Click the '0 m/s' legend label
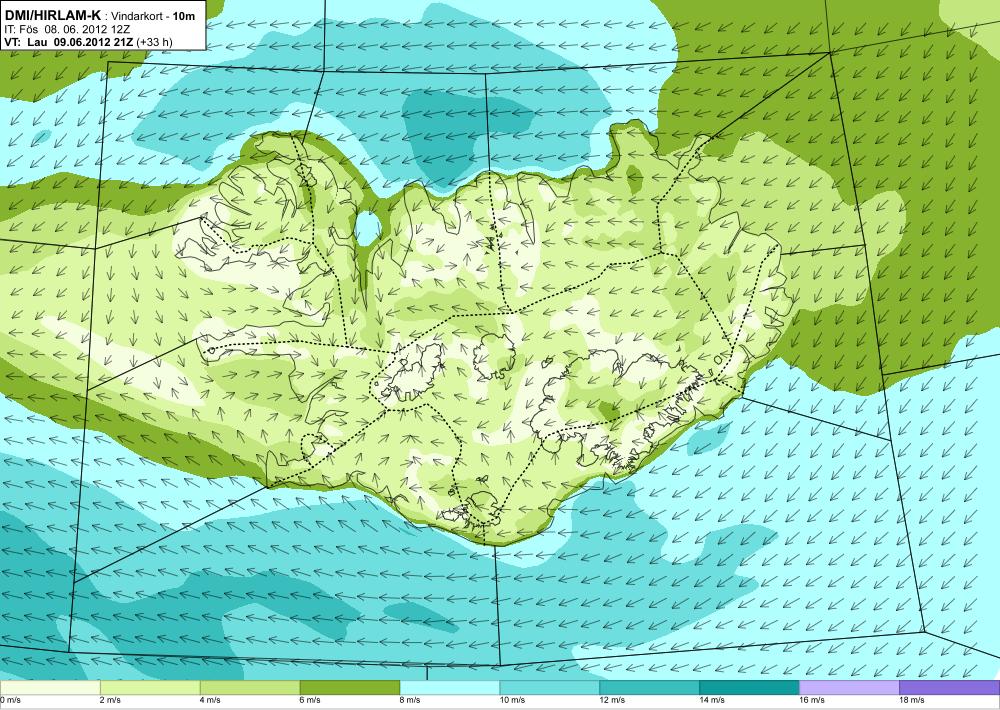The image size is (1000, 710). [11, 700]
